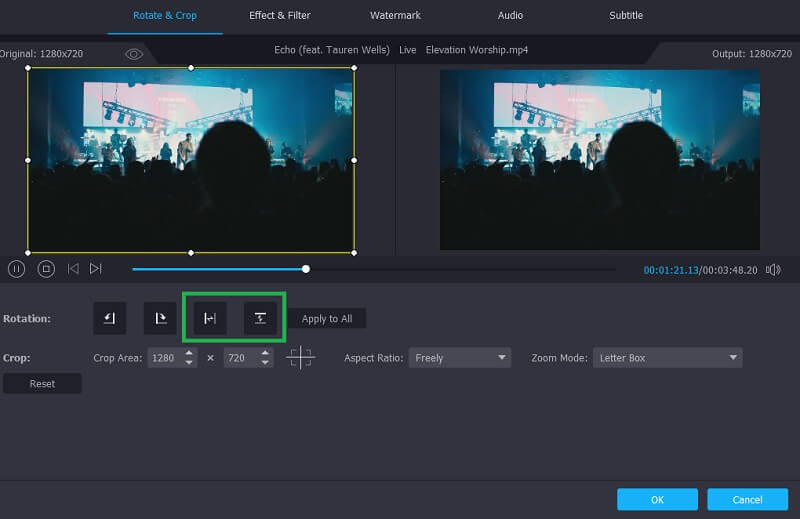Expand the Zoom Mode dropdown

pos(667,358)
